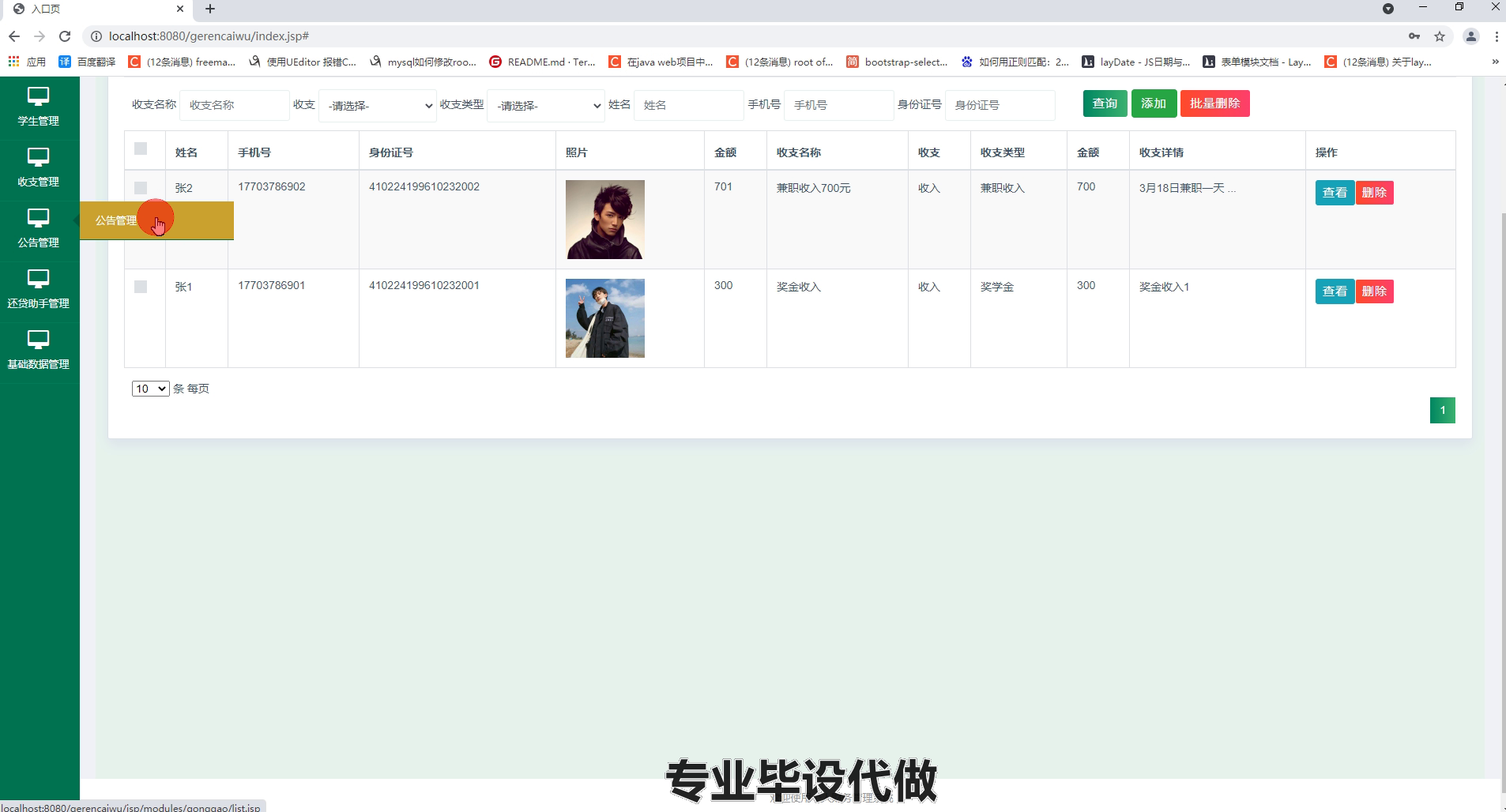1506x812 pixels.
Task: Open the layDate bookmark
Action: 1135,62
